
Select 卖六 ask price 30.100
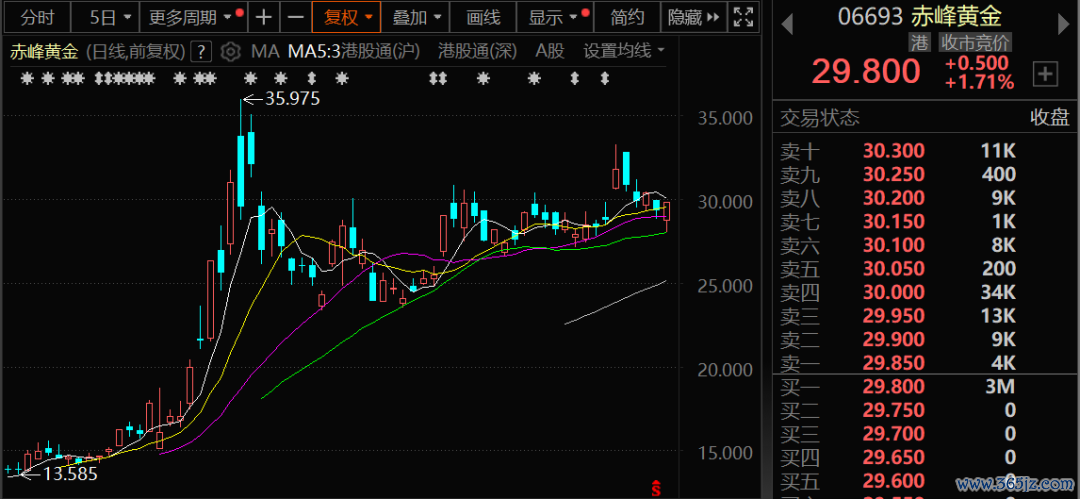[893, 245]
